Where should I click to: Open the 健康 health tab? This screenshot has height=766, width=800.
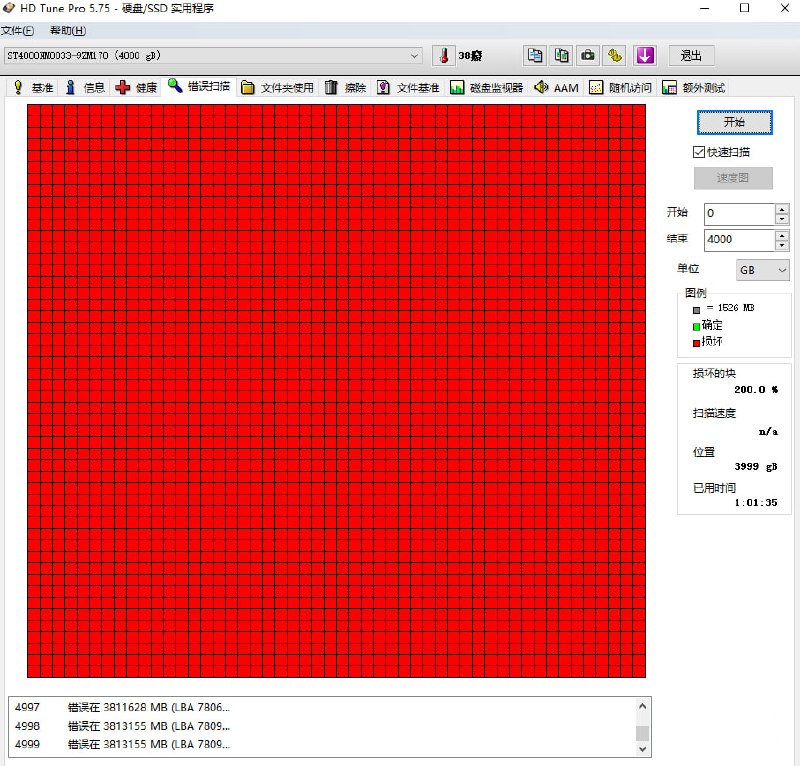[137, 88]
